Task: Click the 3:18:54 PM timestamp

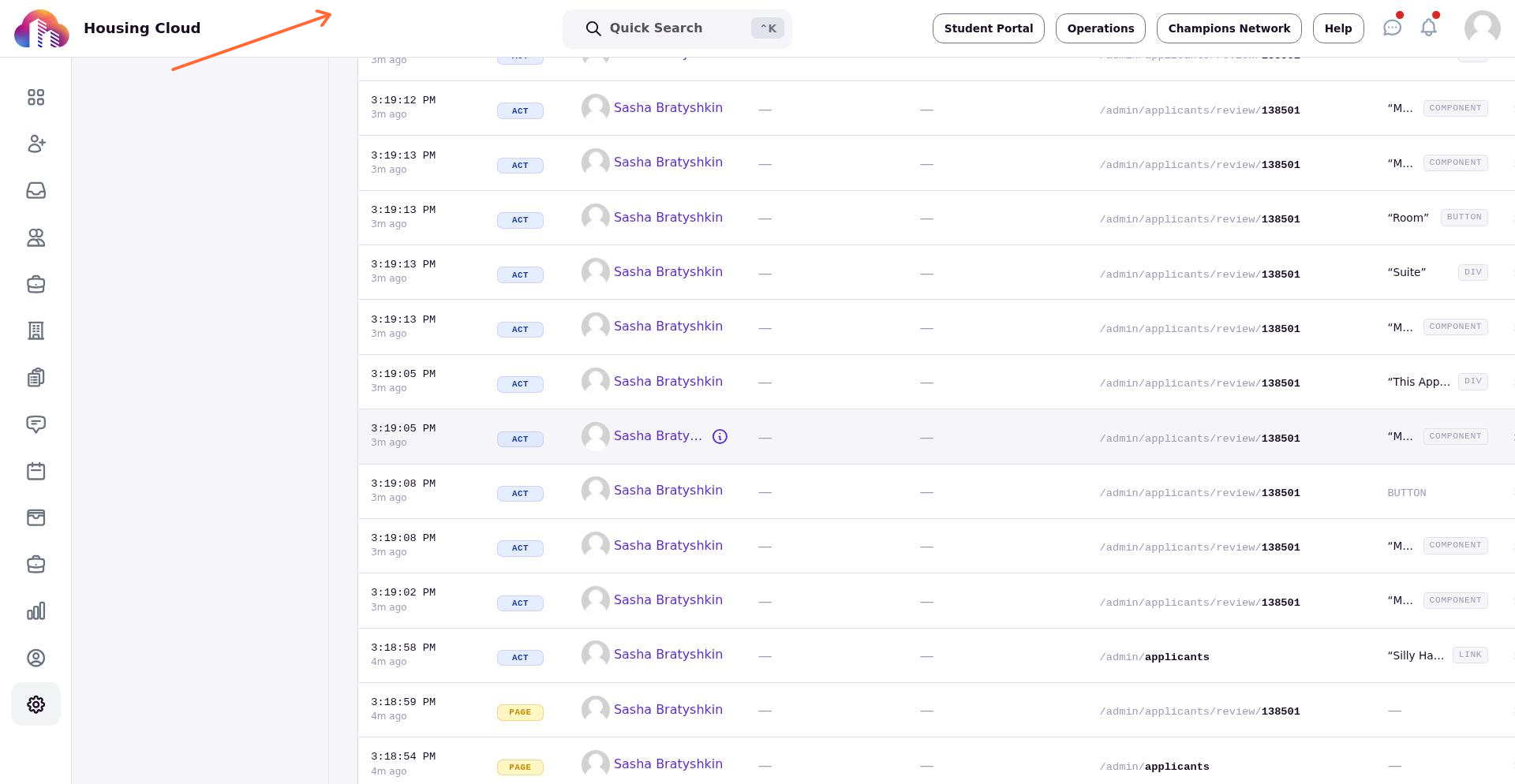Action: point(403,756)
